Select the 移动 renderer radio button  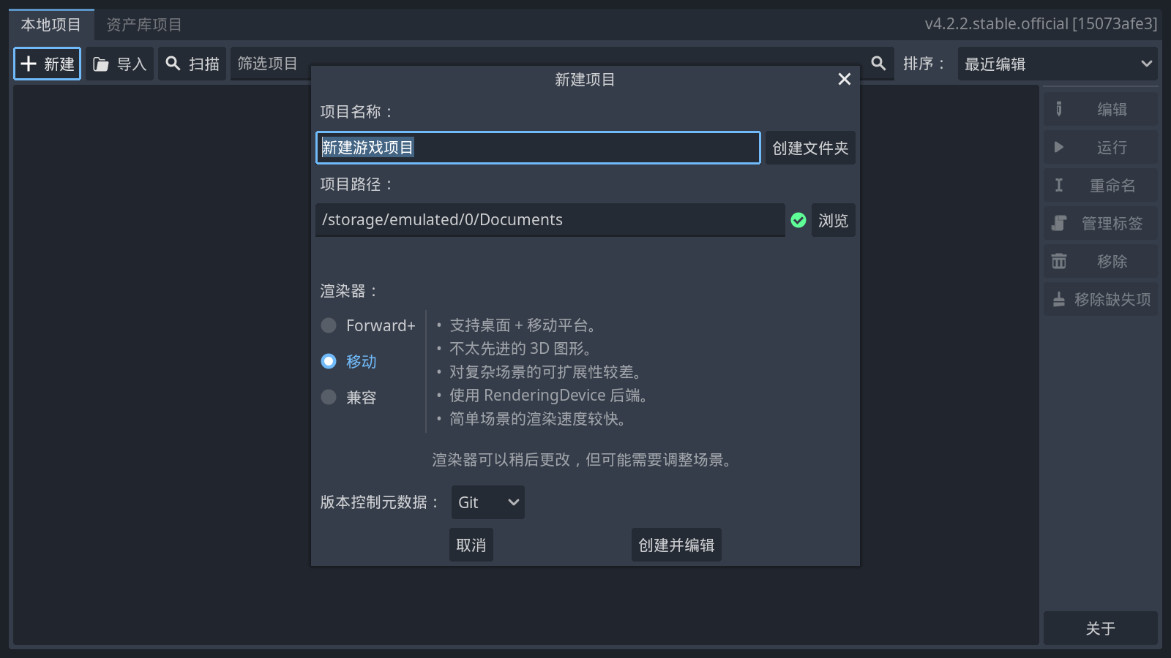coord(328,361)
